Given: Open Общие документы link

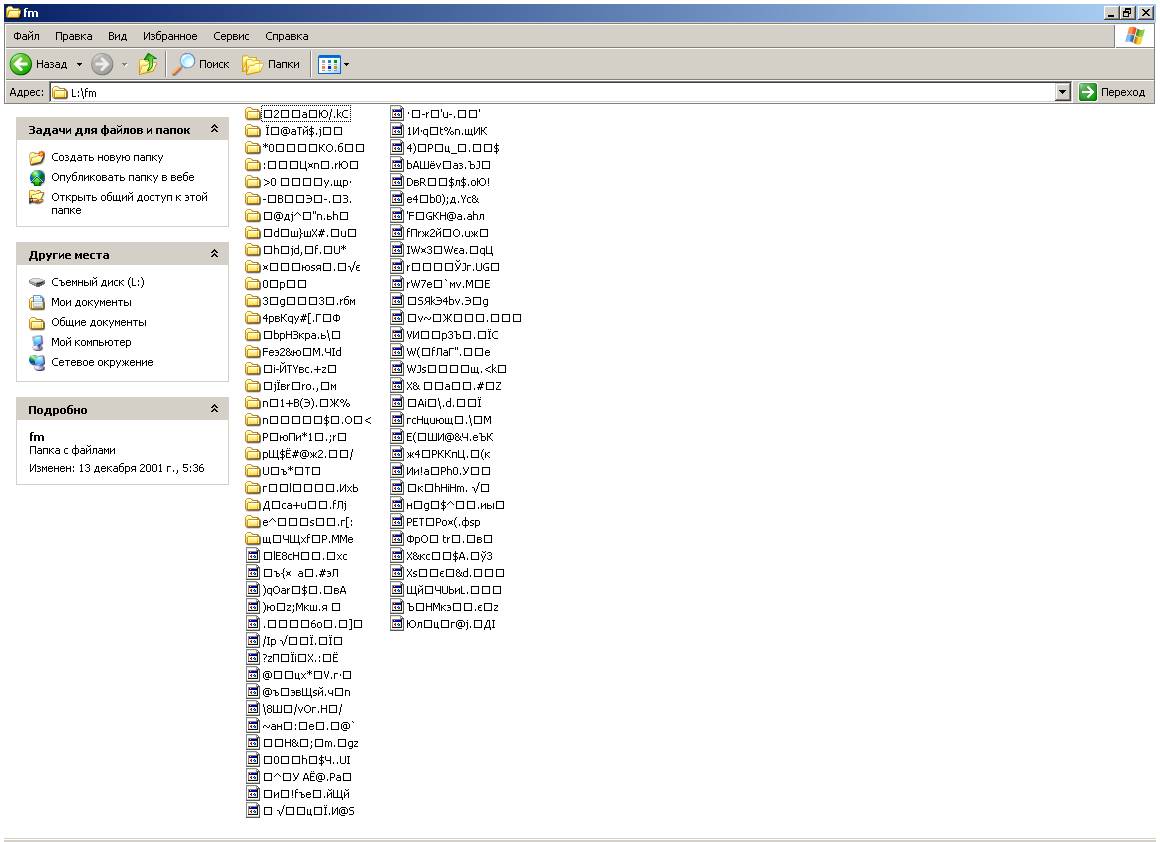Looking at the screenshot, I should [x=98, y=322].
